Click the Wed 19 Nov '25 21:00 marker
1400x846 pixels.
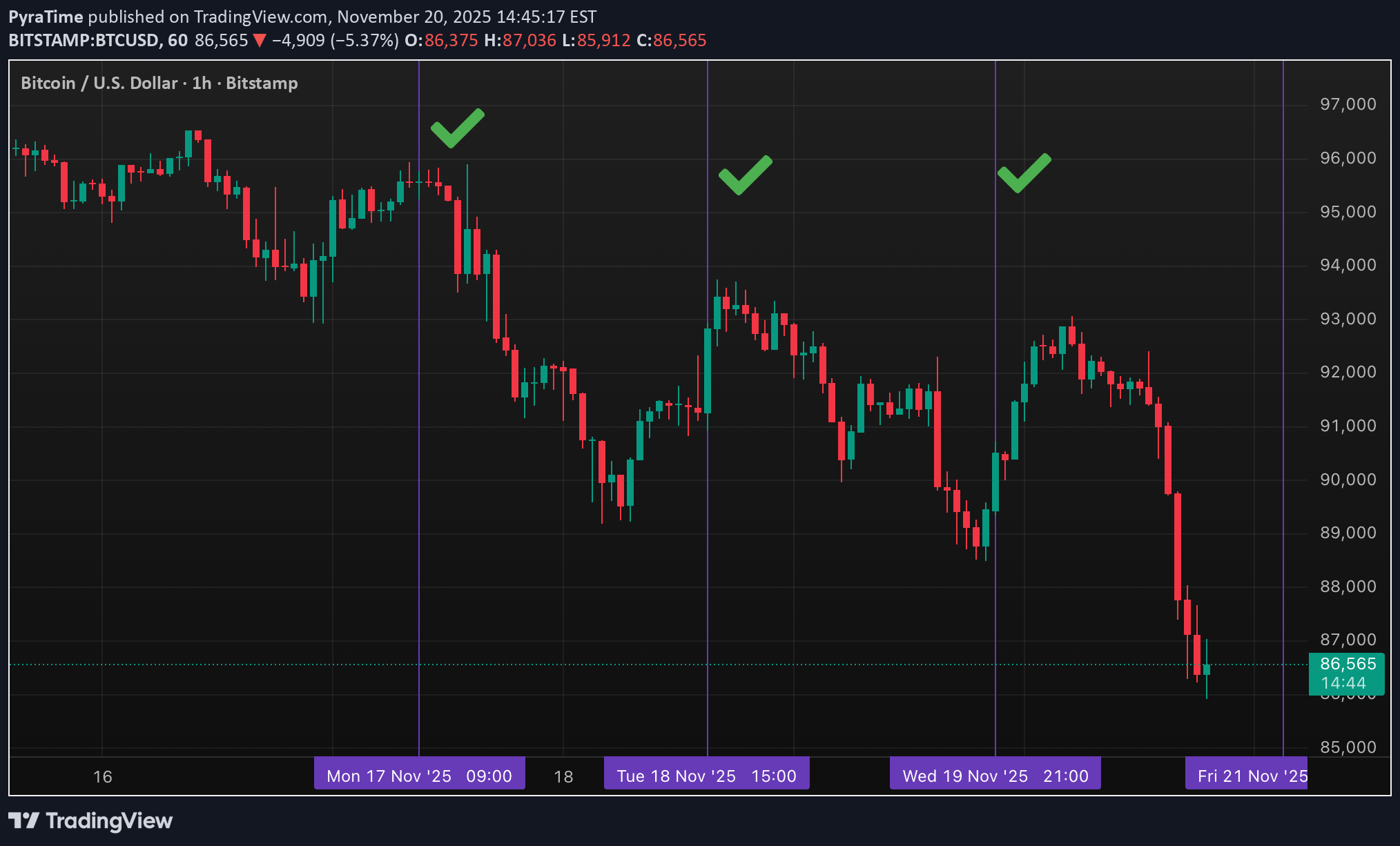[995, 775]
